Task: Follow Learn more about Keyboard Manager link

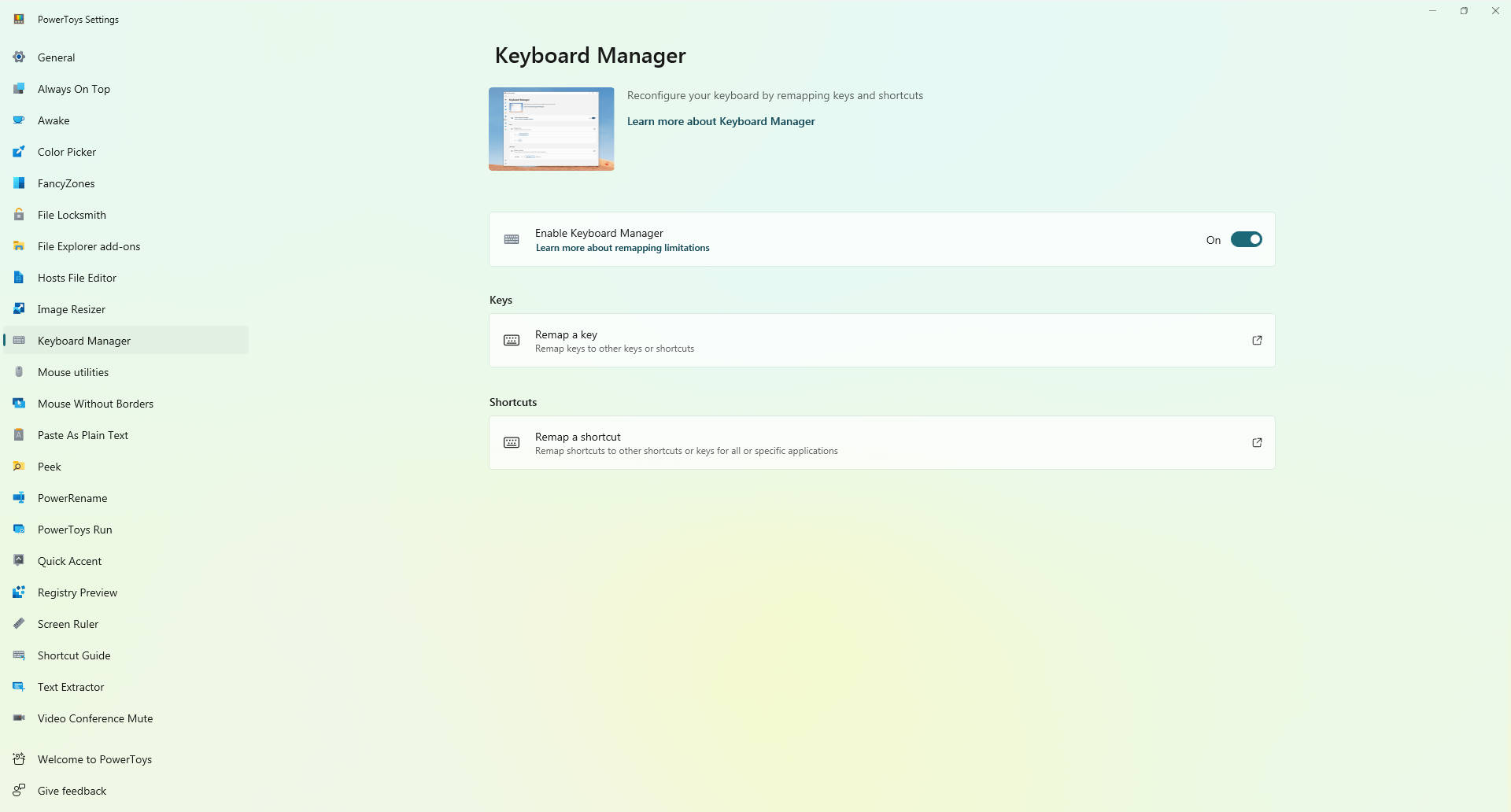Action: click(x=720, y=121)
